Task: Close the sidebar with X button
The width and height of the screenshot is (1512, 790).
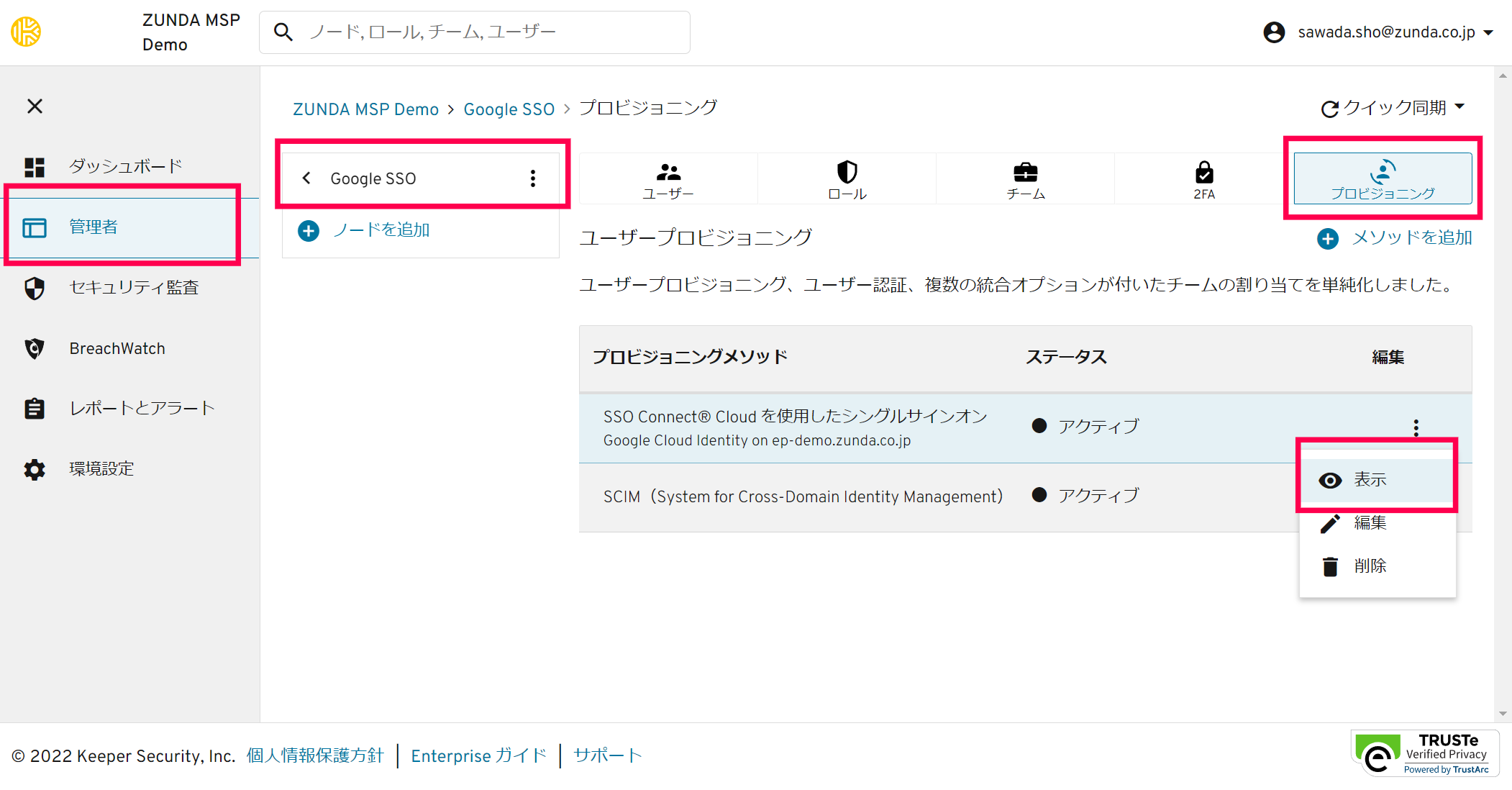Action: (35, 106)
